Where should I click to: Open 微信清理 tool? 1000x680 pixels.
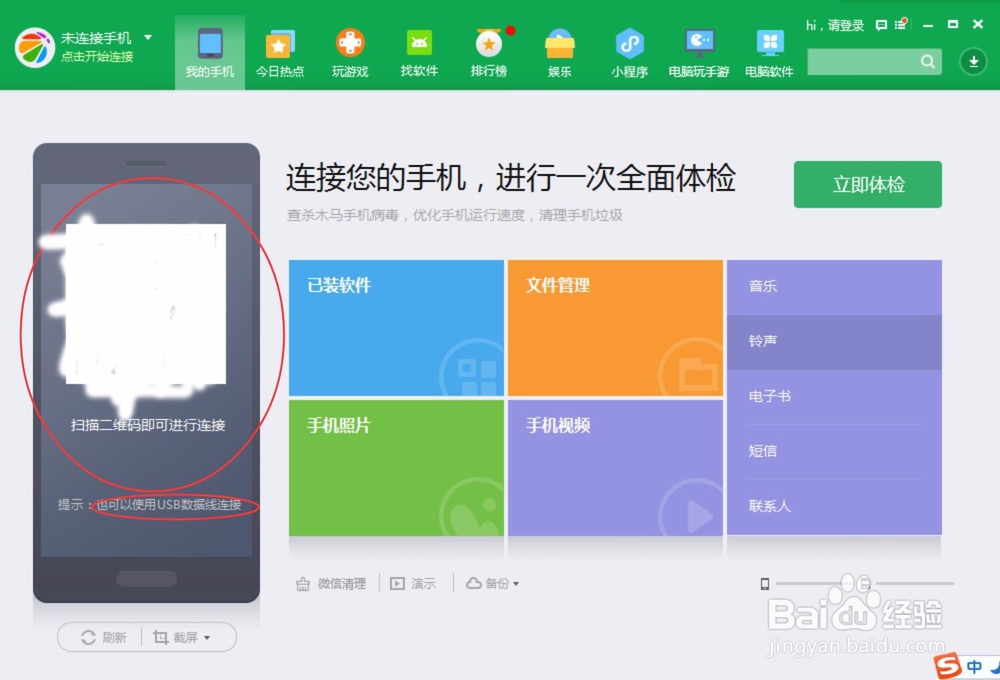(x=331, y=584)
